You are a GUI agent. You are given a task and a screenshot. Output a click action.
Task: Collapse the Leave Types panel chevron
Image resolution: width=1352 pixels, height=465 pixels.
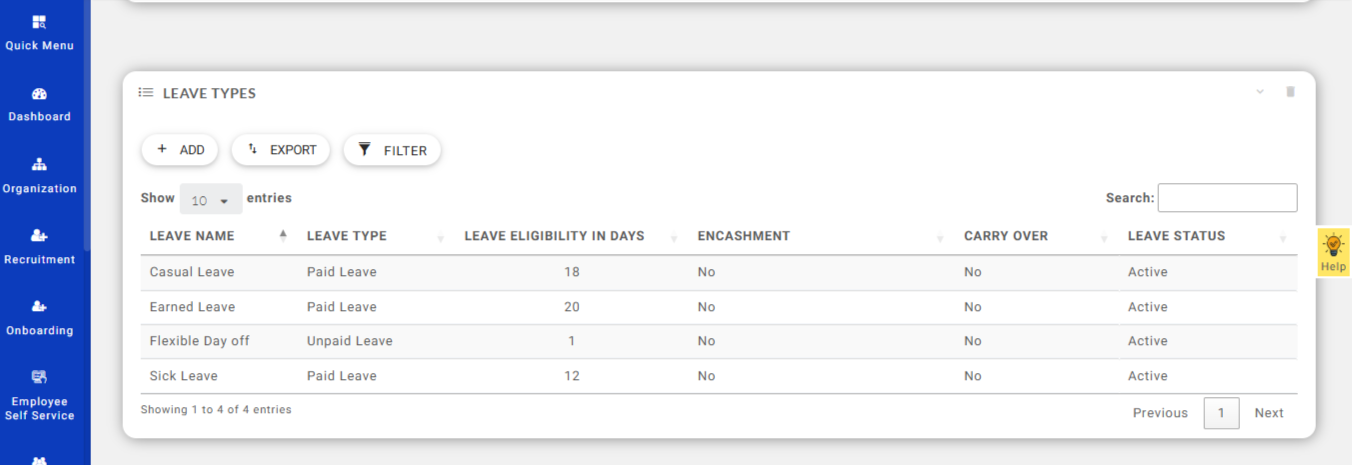(1260, 92)
